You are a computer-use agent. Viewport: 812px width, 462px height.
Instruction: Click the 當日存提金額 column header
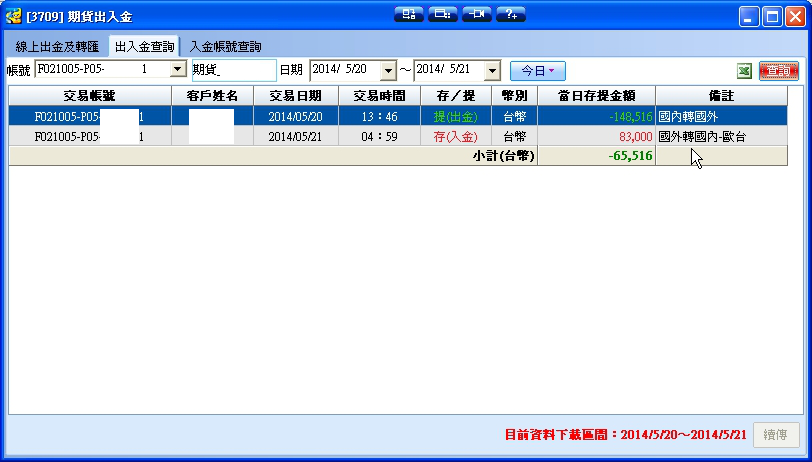pos(597,96)
